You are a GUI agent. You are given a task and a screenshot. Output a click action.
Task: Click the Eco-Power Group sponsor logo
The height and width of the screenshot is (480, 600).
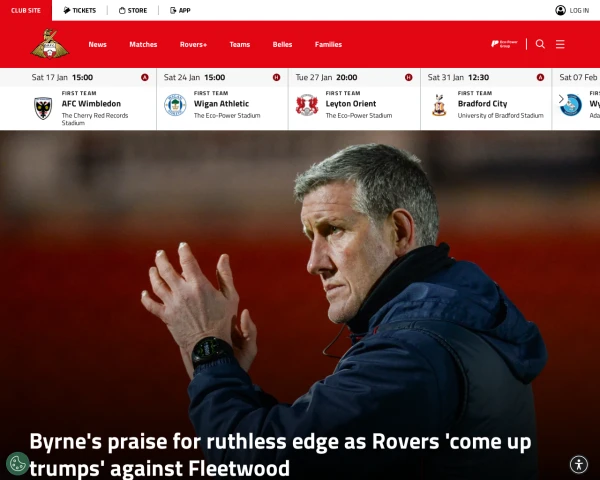coord(504,44)
